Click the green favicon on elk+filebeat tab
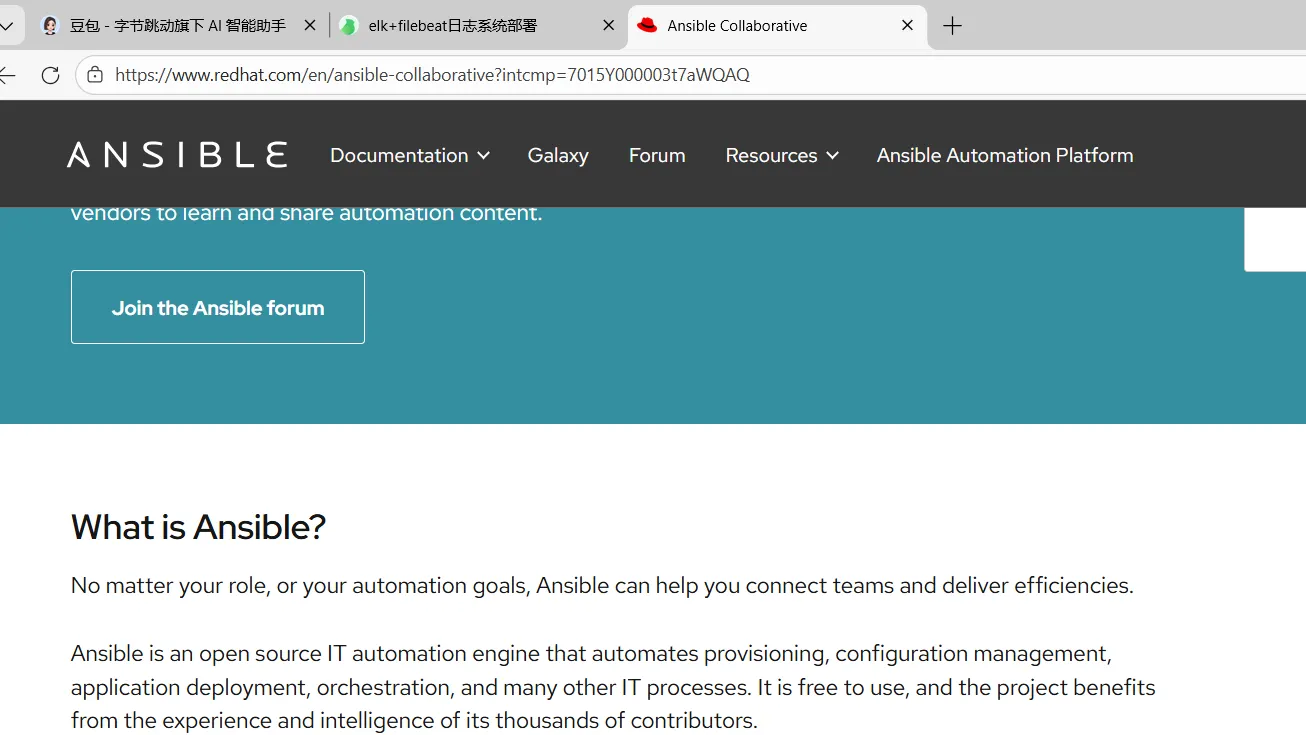 pos(349,26)
